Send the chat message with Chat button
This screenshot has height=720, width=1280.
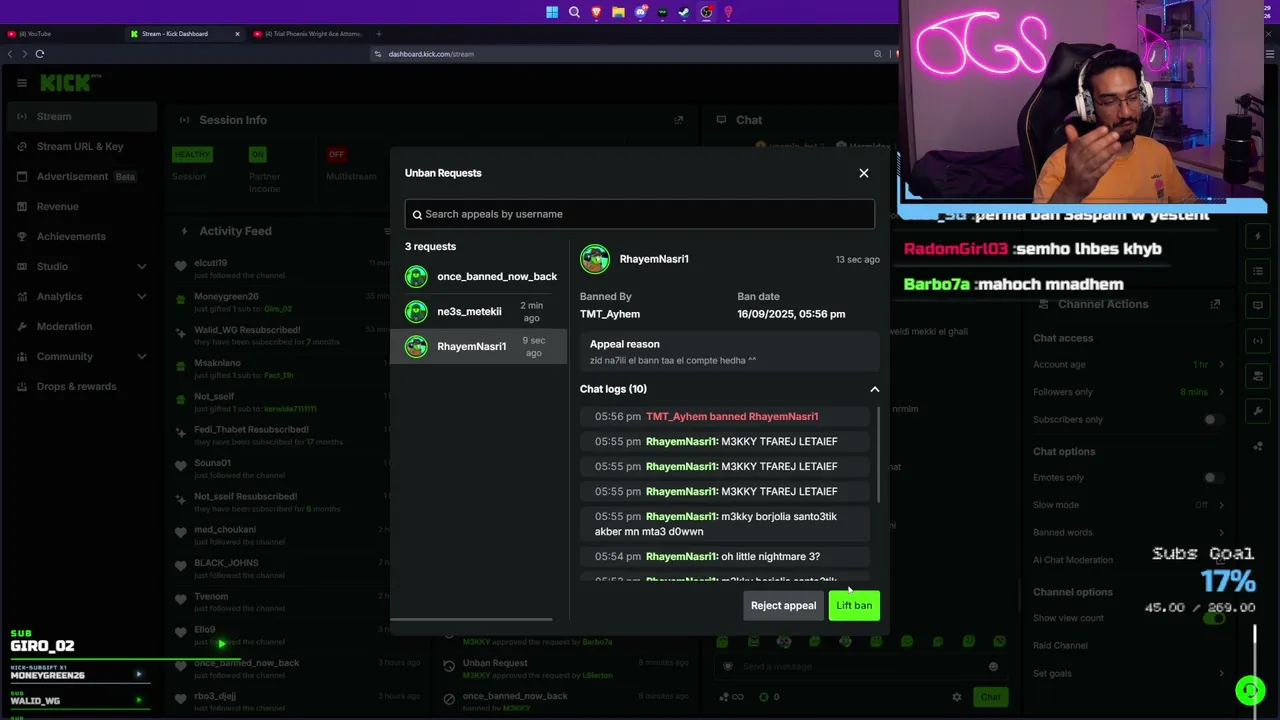coord(990,697)
